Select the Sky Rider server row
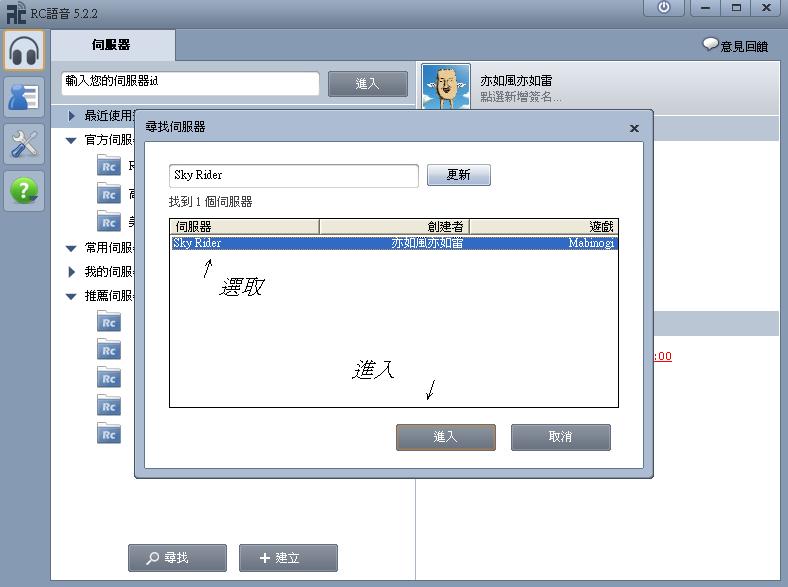 pos(394,243)
